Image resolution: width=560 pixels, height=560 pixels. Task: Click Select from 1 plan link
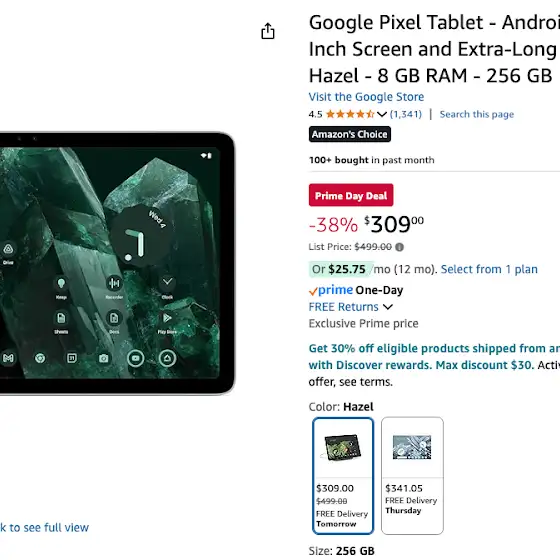tap(489, 269)
